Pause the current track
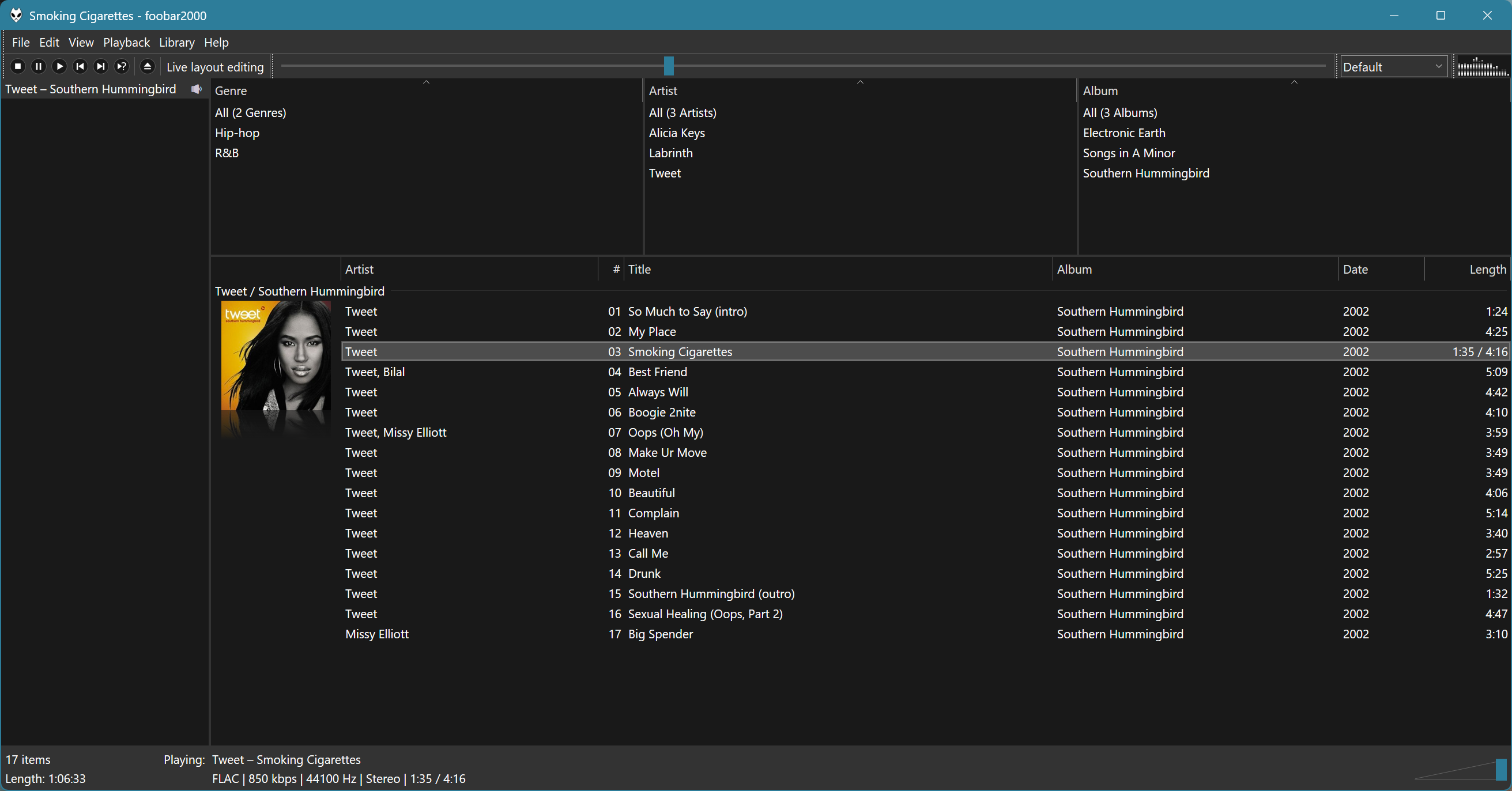This screenshot has width=1512, height=791. 39,66
